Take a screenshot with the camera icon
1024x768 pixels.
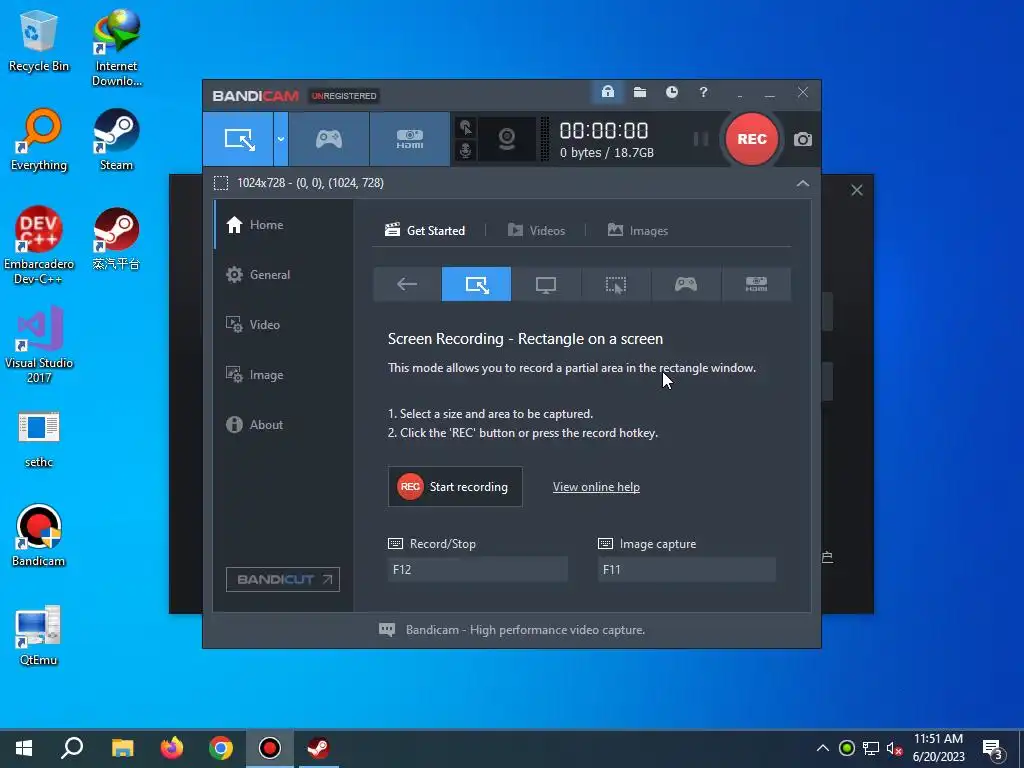click(803, 139)
